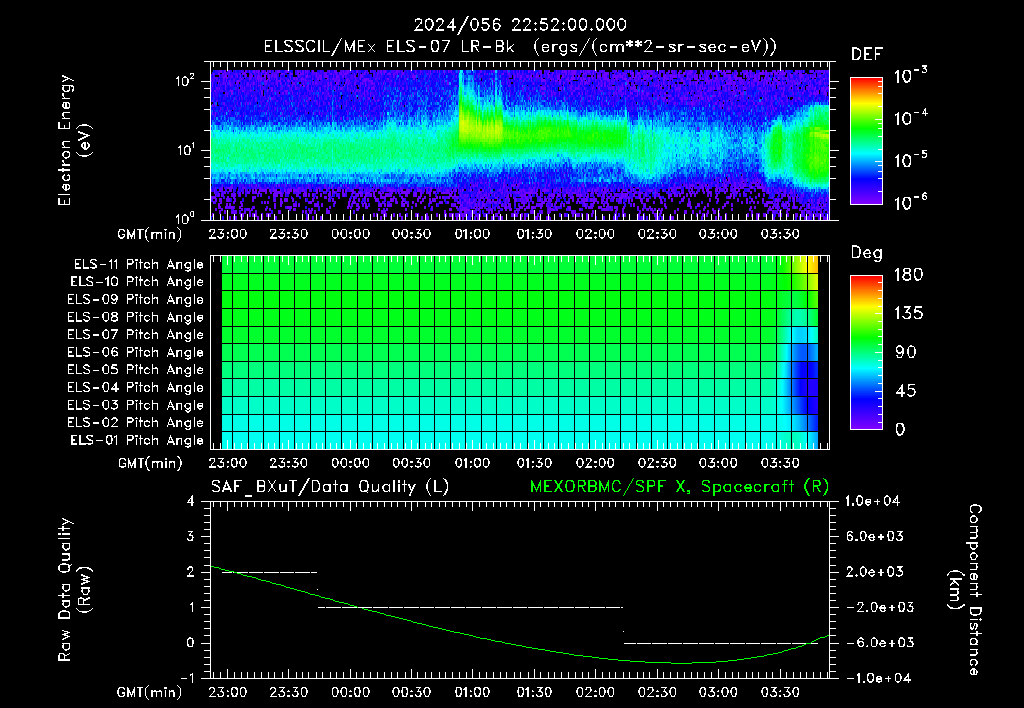Select the timestamp title 2024/056 22:52:00.000
Image resolution: width=1024 pixels, height=708 pixels.
pos(520,25)
